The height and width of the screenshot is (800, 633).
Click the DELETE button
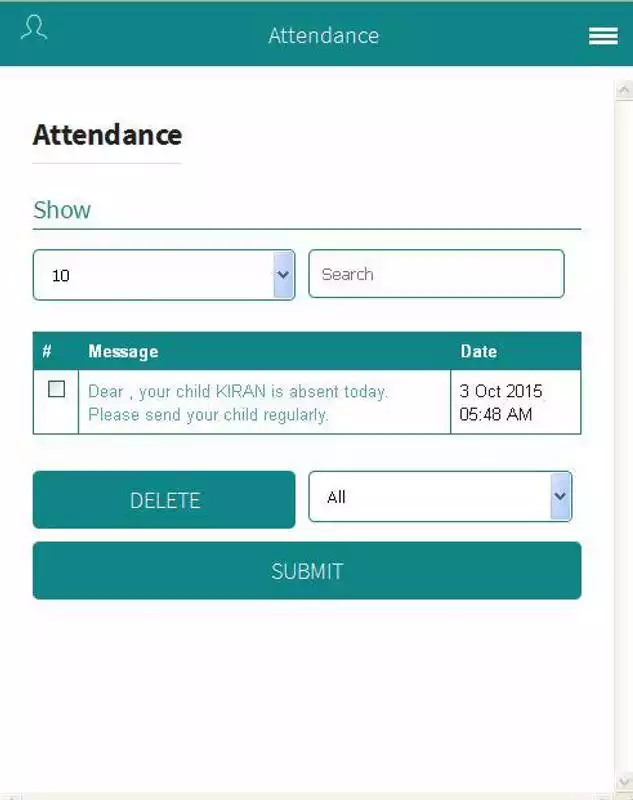click(164, 500)
